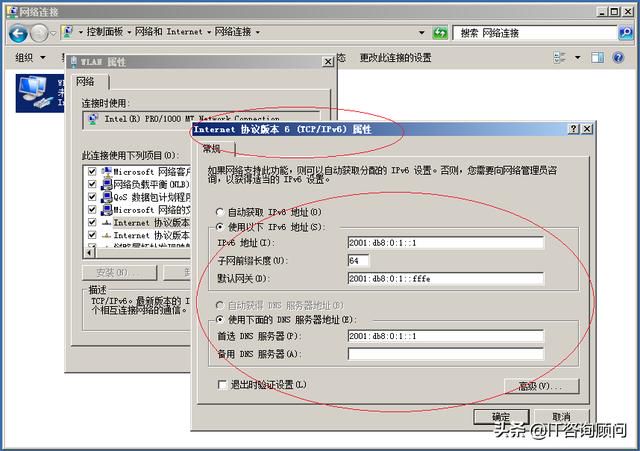This screenshot has height=451, width=640.
Task: Click the left arrow of the list's horizontal scrollbar
Action: pyautogui.click(x=89, y=253)
